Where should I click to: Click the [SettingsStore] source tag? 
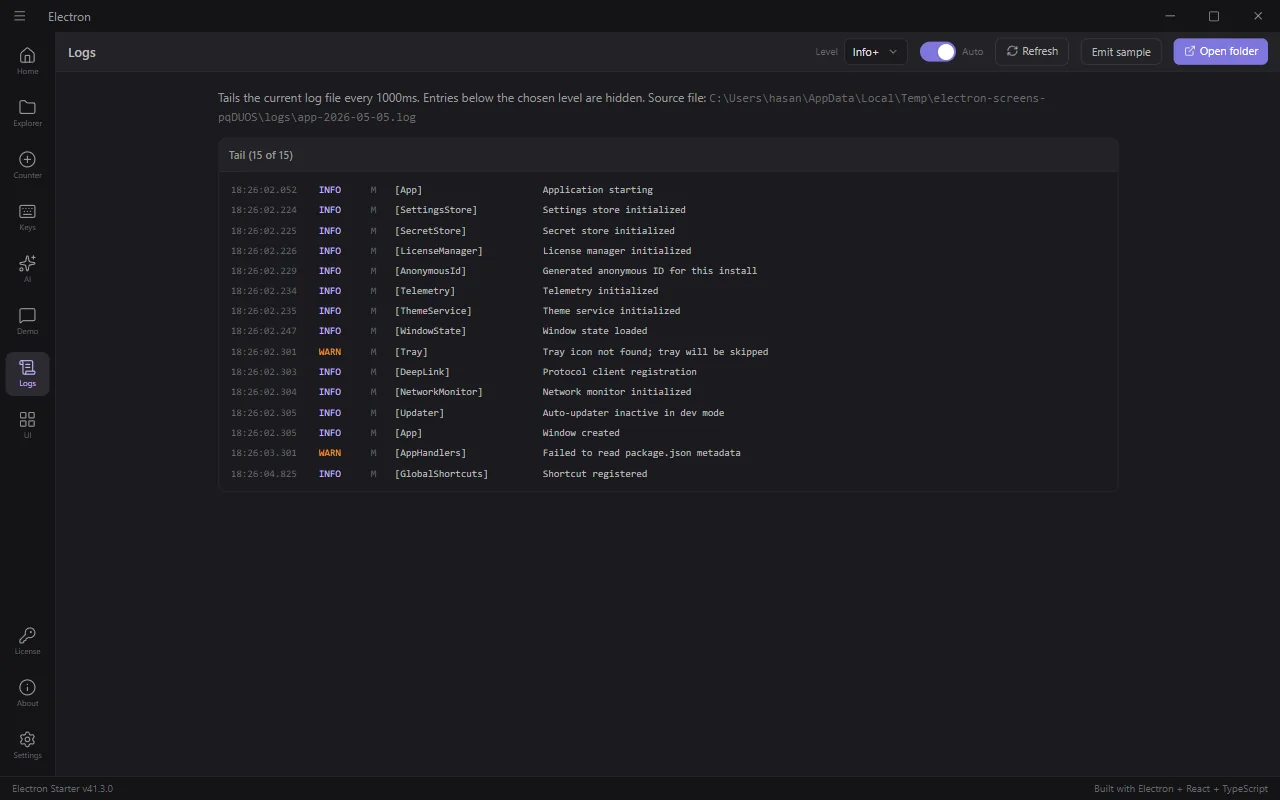pyautogui.click(x=436, y=210)
